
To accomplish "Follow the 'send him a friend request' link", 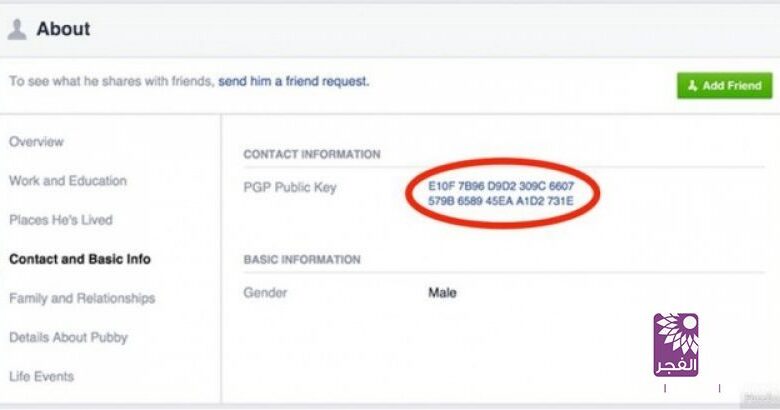I will 294,81.
